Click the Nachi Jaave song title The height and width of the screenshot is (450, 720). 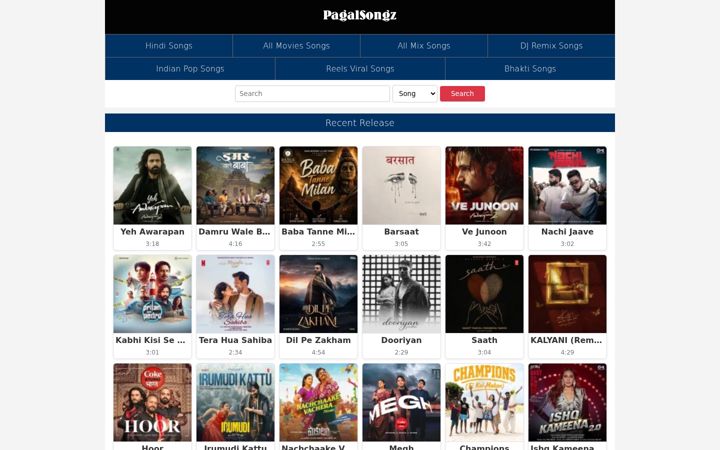click(567, 232)
